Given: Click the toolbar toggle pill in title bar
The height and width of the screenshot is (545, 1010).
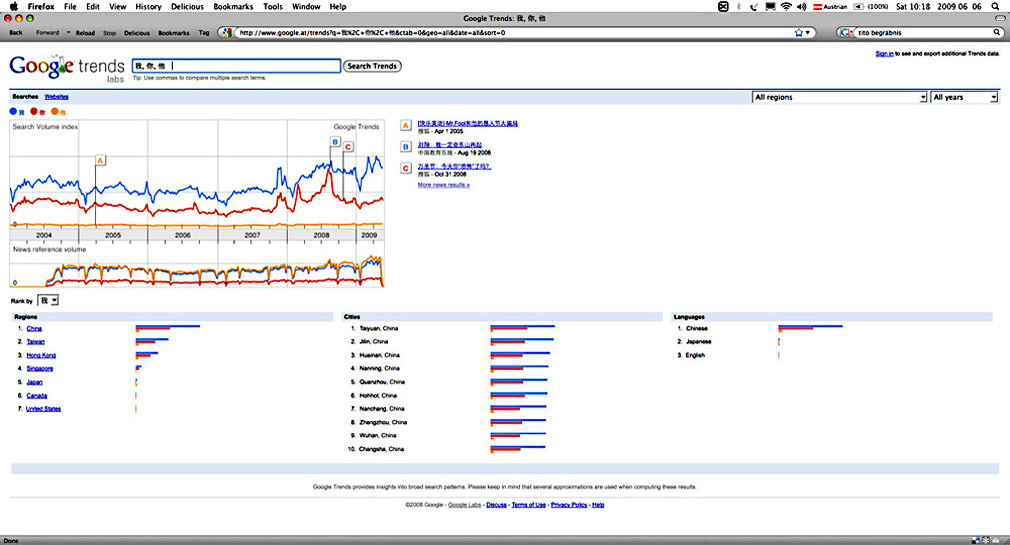Looking at the screenshot, I should [x=999, y=19].
